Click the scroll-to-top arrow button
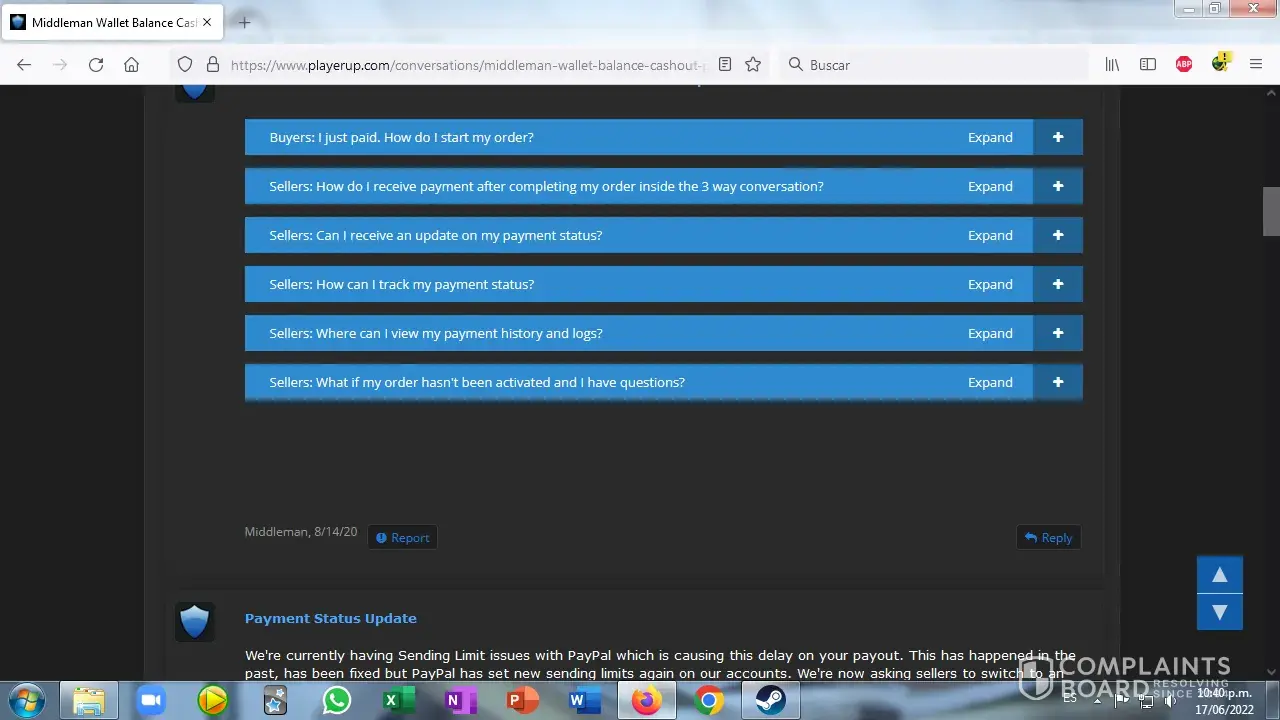 (x=1219, y=575)
